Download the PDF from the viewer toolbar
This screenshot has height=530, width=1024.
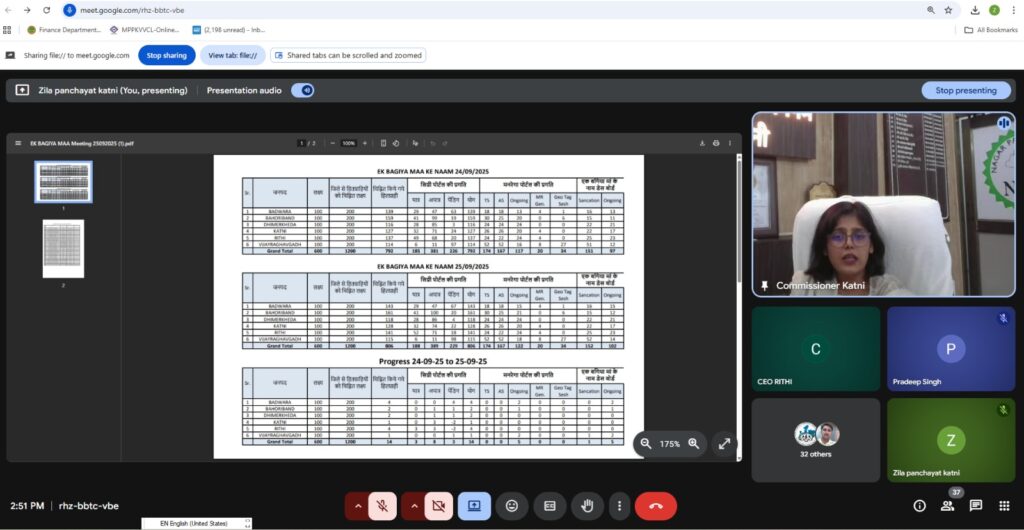coord(698,143)
